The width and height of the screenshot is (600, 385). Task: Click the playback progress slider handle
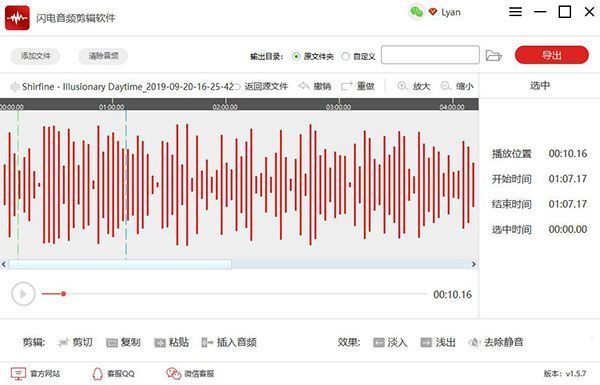tap(64, 294)
